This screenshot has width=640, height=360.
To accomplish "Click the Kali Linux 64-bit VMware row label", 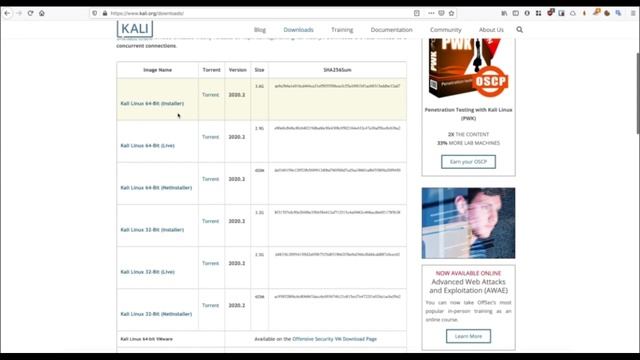I will point(147,339).
